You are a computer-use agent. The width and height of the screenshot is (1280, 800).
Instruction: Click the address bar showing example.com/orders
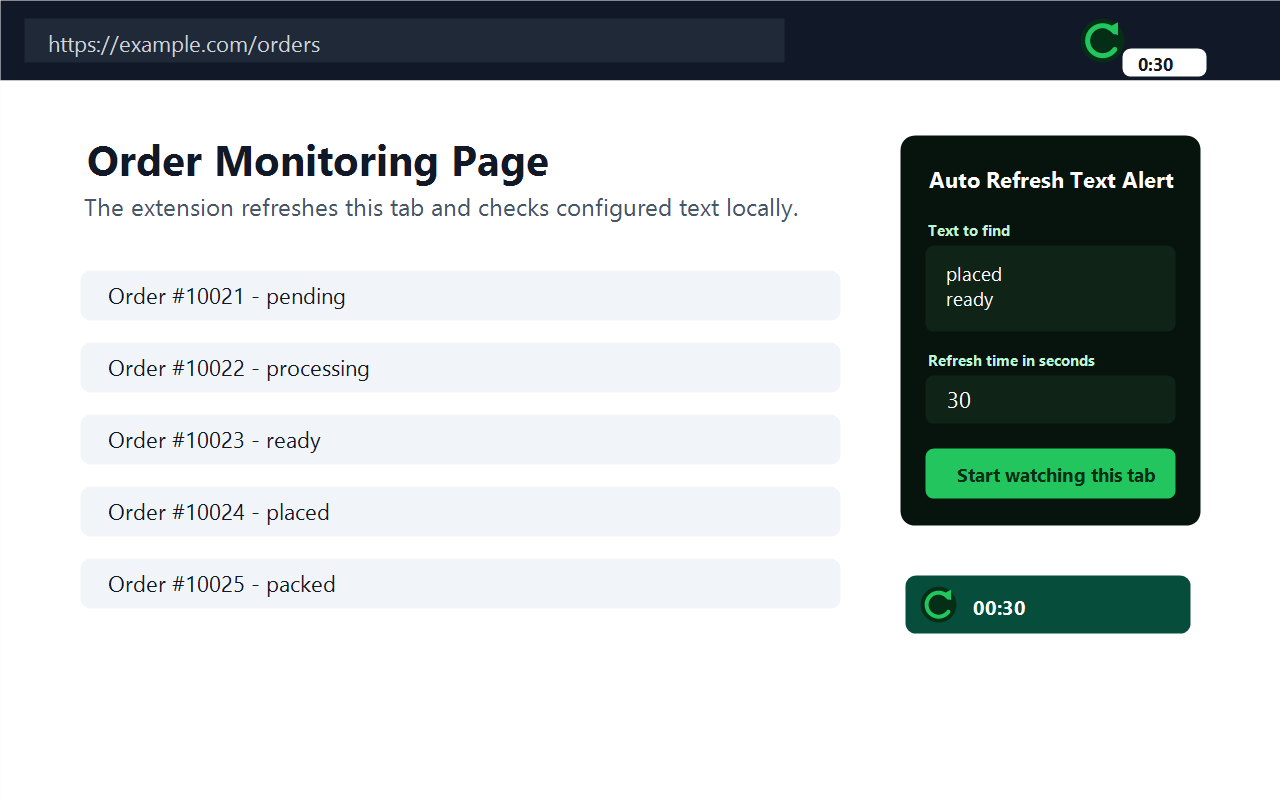(x=404, y=41)
